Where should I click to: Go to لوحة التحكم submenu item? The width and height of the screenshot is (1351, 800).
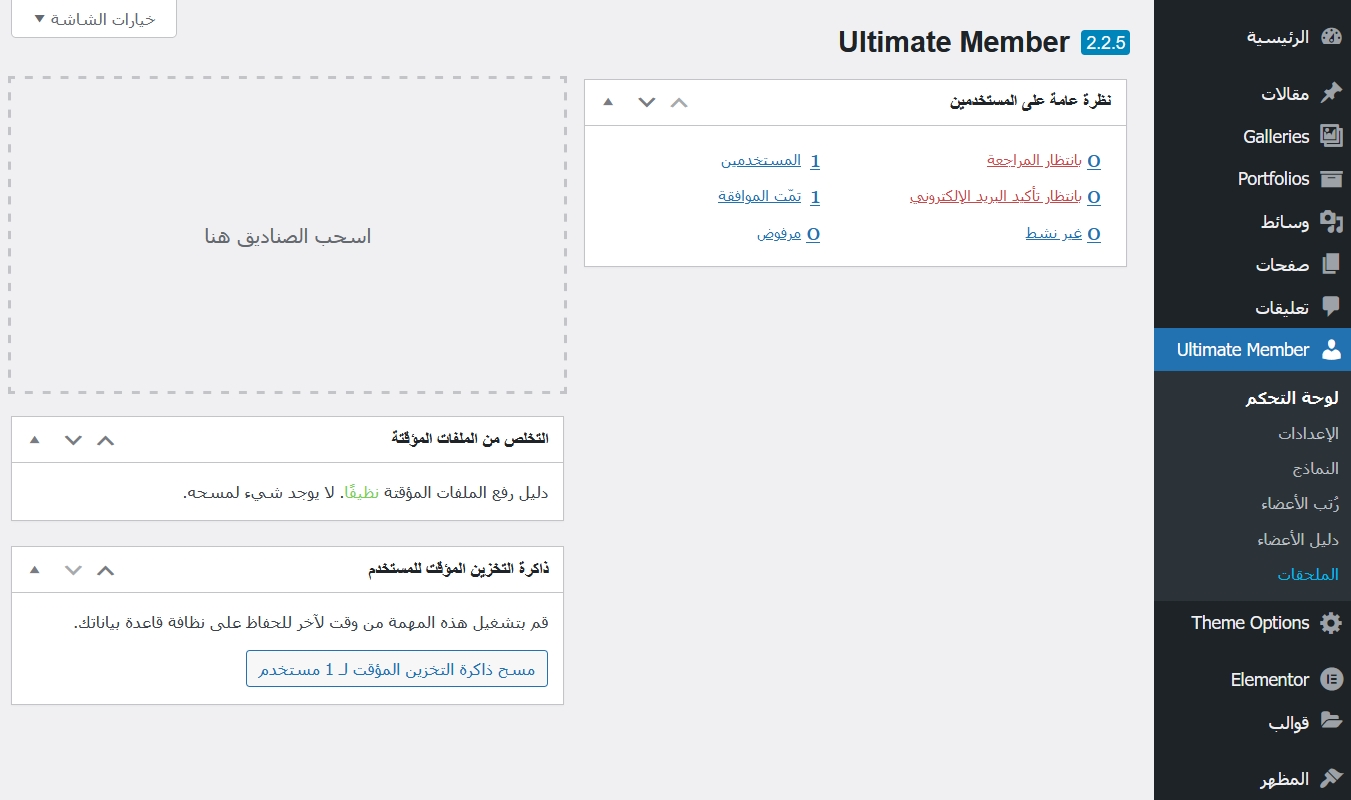(x=1292, y=398)
